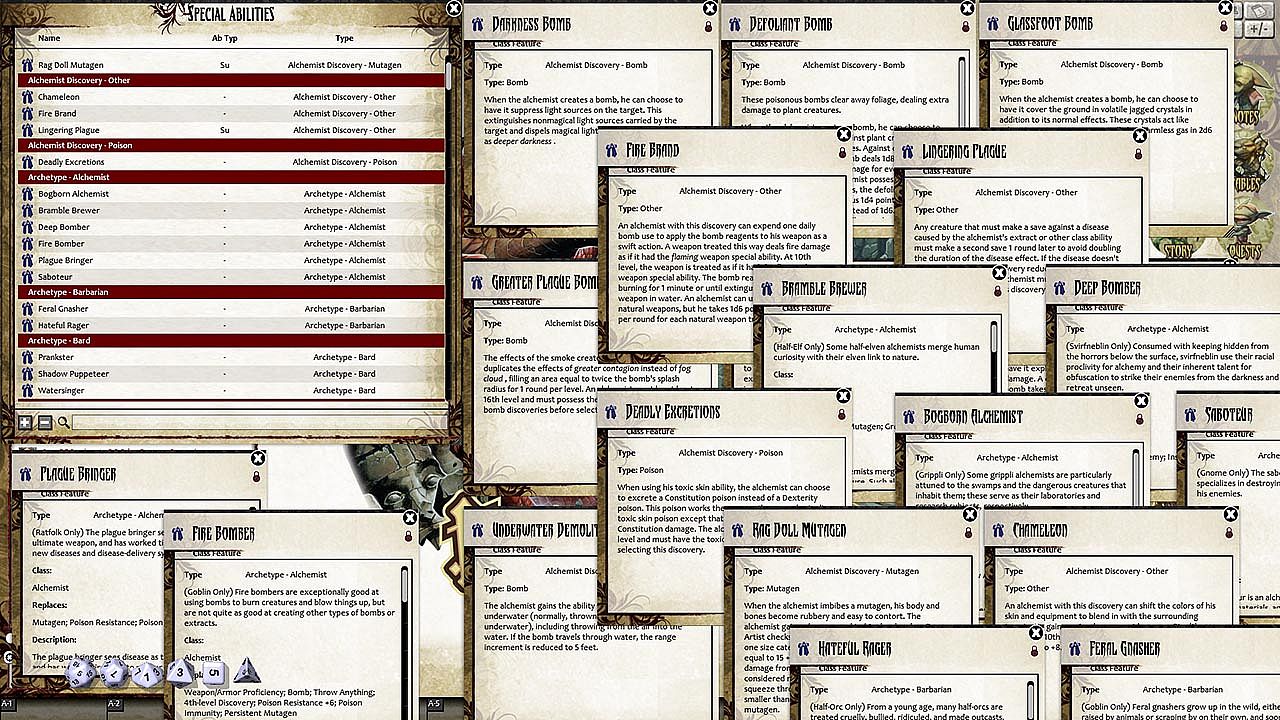Image resolution: width=1280 pixels, height=720 pixels.
Task: Open the Rag Doll Mutagen row link icon
Action: [x=28, y=65]
